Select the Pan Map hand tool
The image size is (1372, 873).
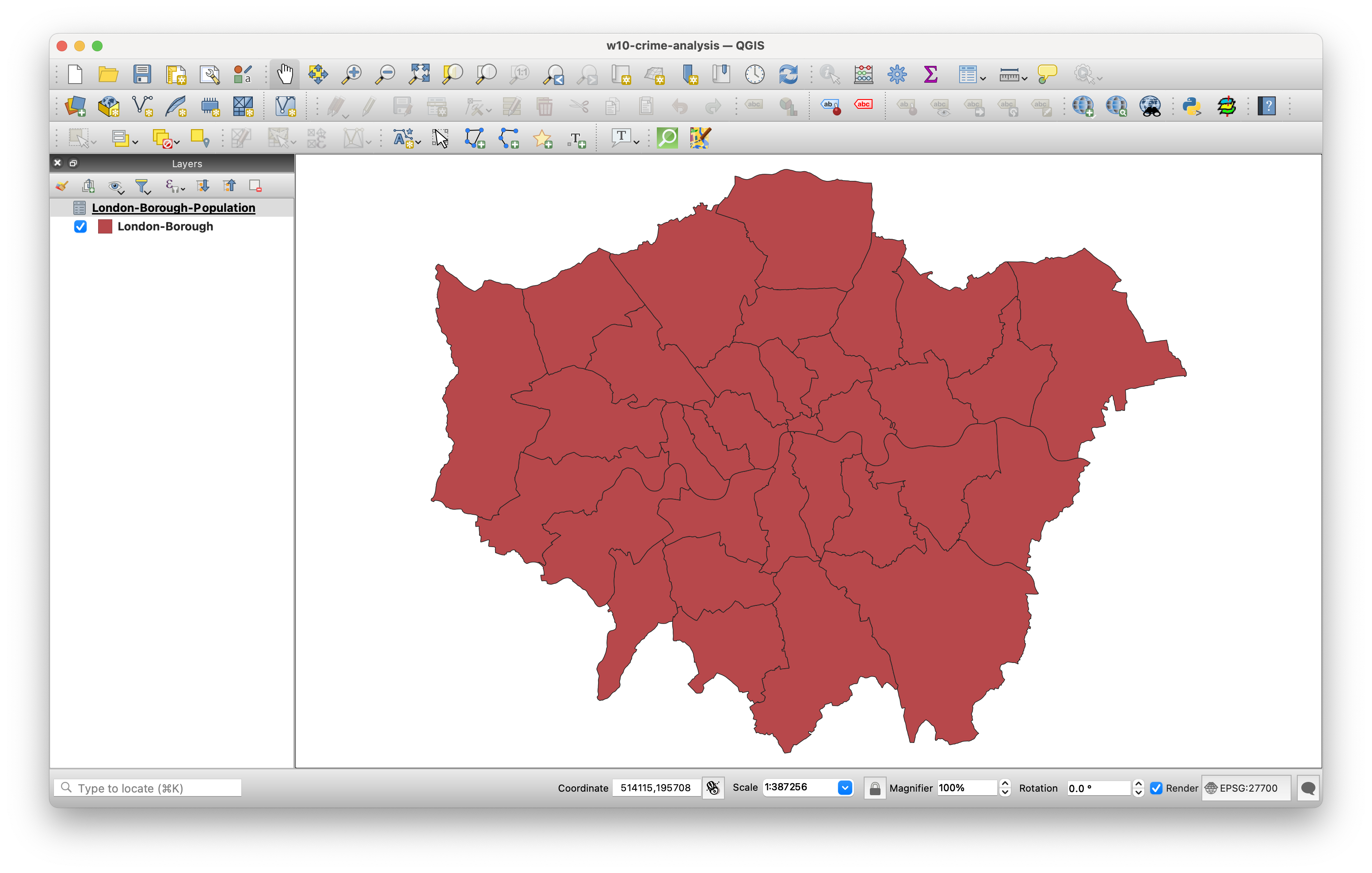285,74
